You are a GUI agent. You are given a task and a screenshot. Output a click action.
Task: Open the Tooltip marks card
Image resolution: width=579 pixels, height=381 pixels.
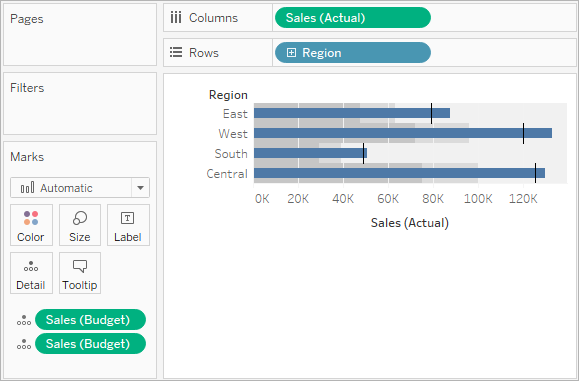pos(80,273)
